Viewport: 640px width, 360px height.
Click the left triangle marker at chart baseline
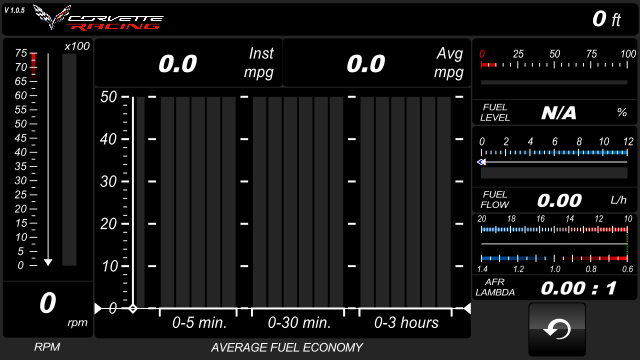tap(98, 309)
